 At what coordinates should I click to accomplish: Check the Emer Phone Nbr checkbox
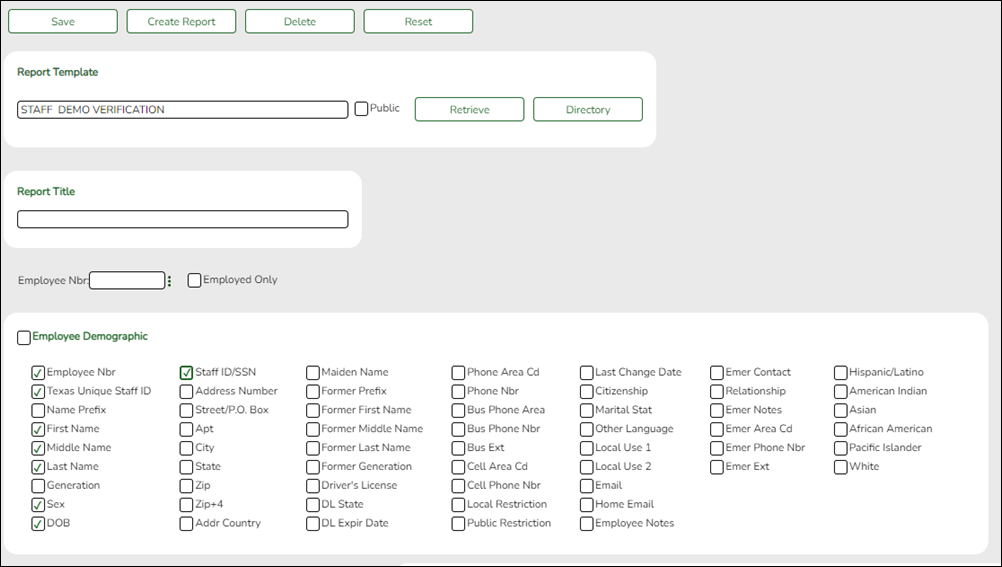pos(717,448)
